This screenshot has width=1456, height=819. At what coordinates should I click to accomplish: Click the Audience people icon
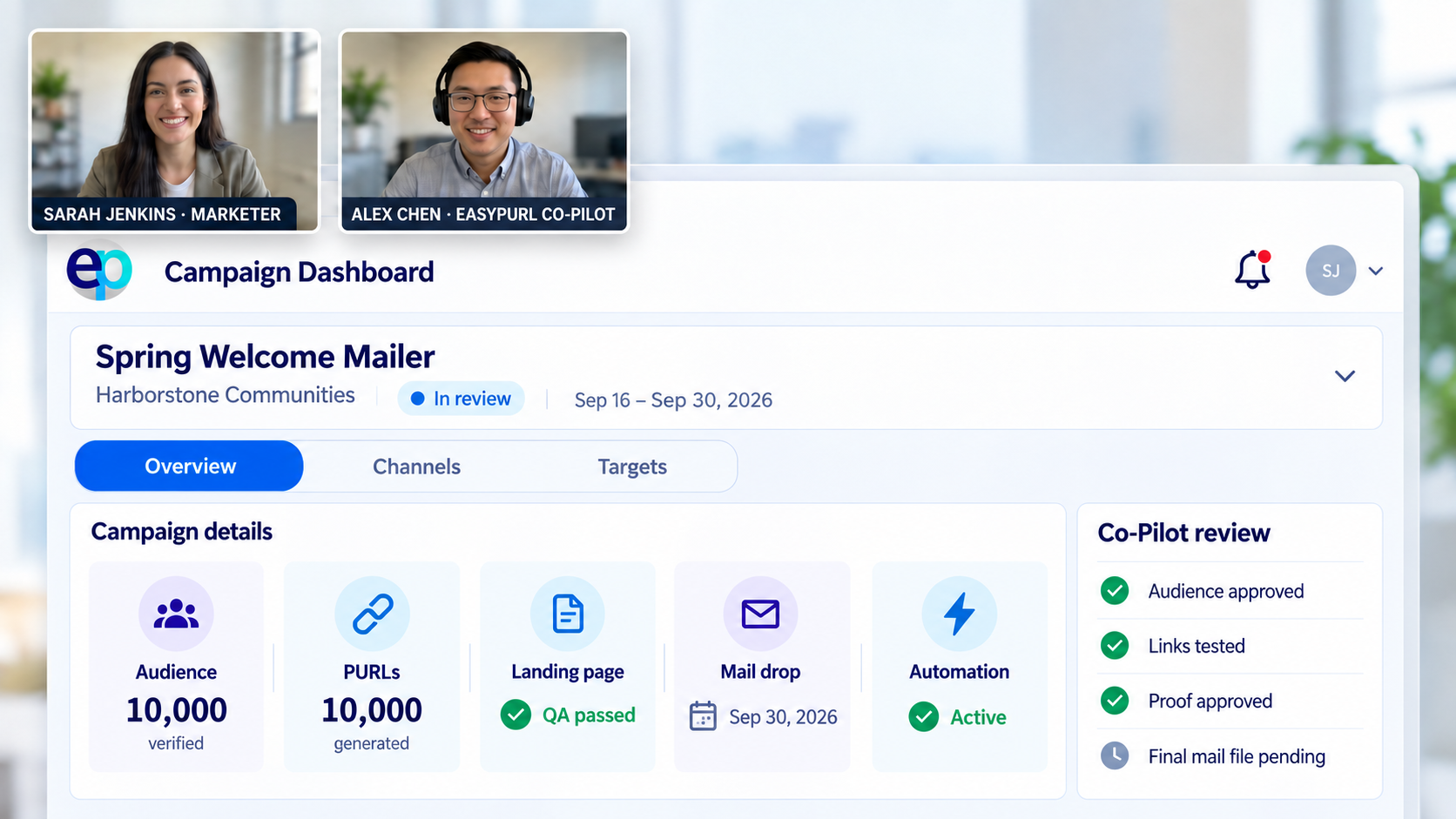point(176,614)
